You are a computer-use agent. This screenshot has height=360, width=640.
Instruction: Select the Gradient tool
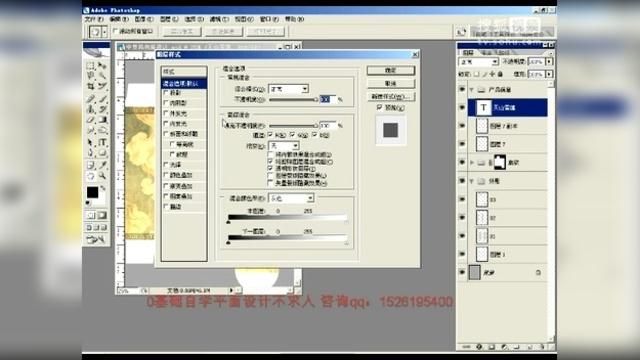coord(102,120)
